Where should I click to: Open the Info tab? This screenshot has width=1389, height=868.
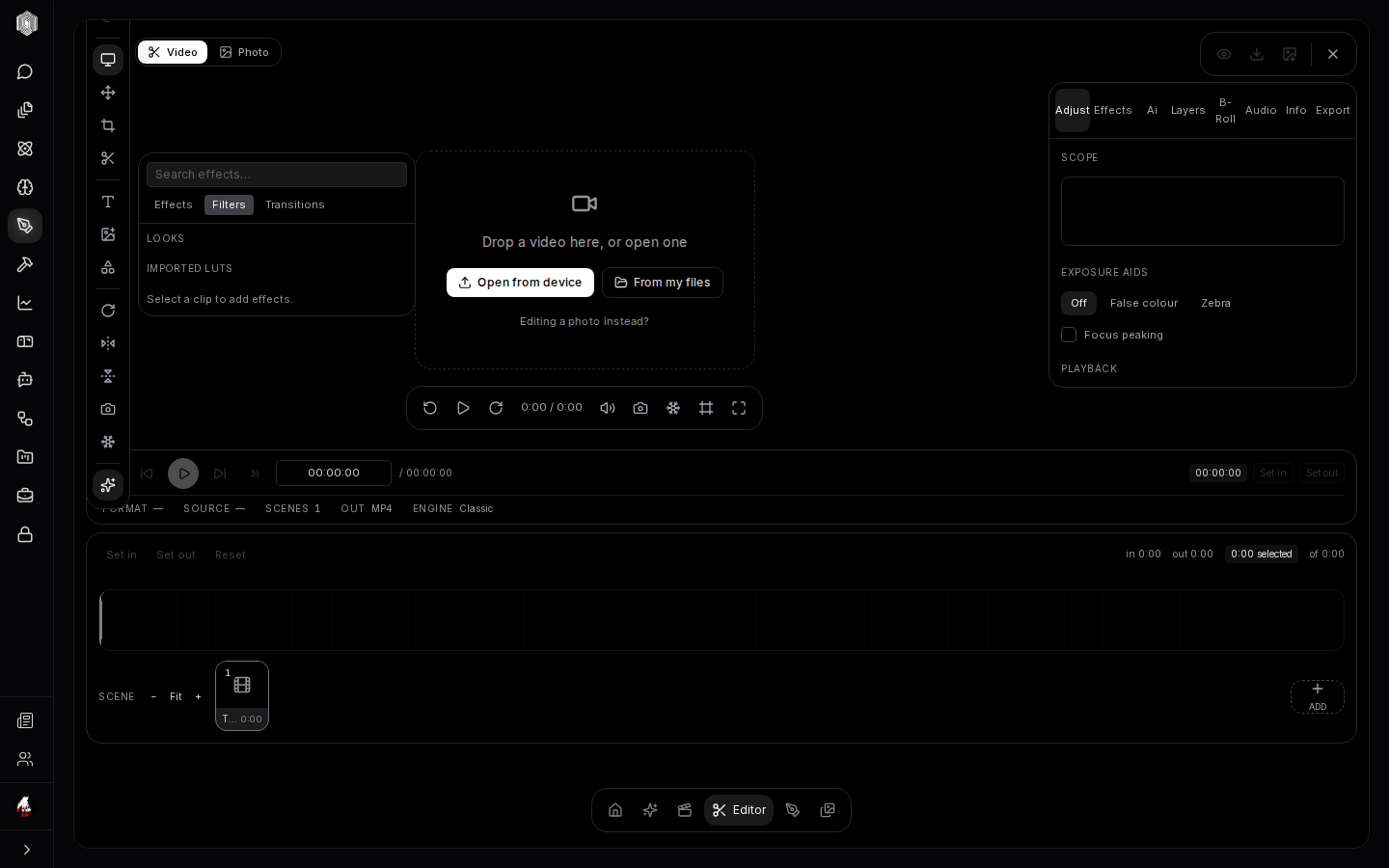(x=1296, y=110)
